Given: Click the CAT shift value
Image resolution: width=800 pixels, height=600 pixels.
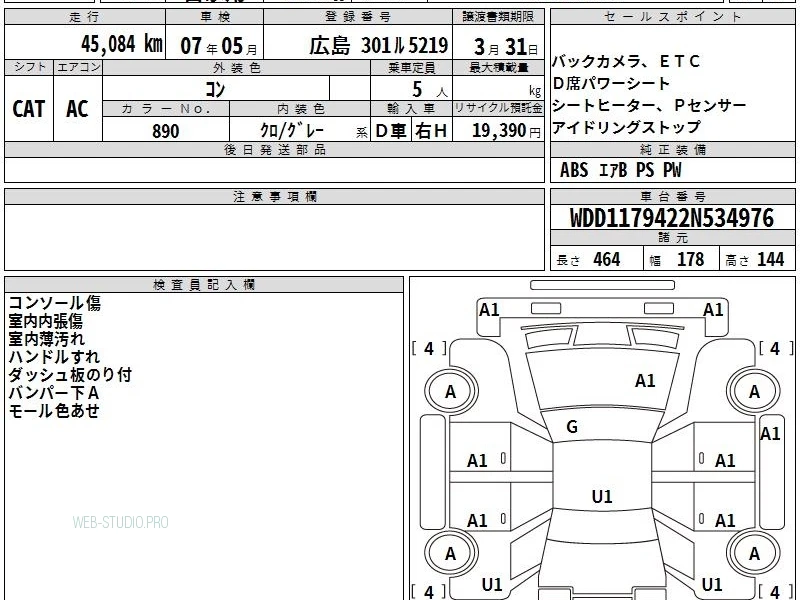Looking at the screenshot, I should [29, 108].
